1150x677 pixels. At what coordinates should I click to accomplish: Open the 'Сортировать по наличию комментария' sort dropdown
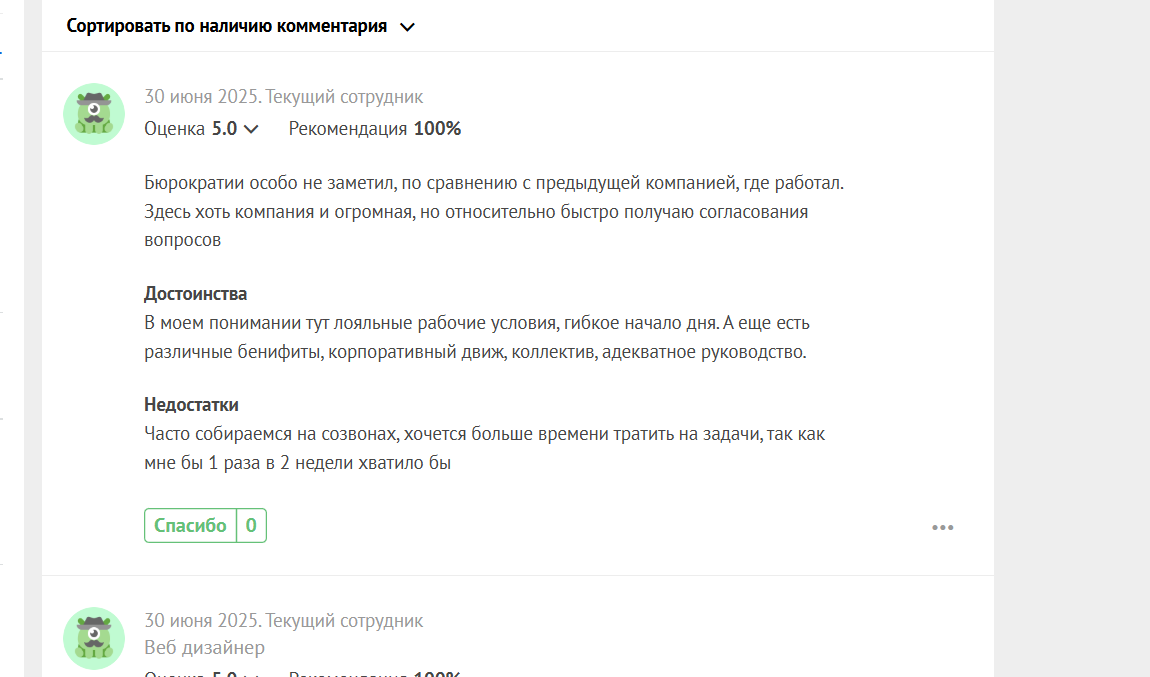coord(241,26)
